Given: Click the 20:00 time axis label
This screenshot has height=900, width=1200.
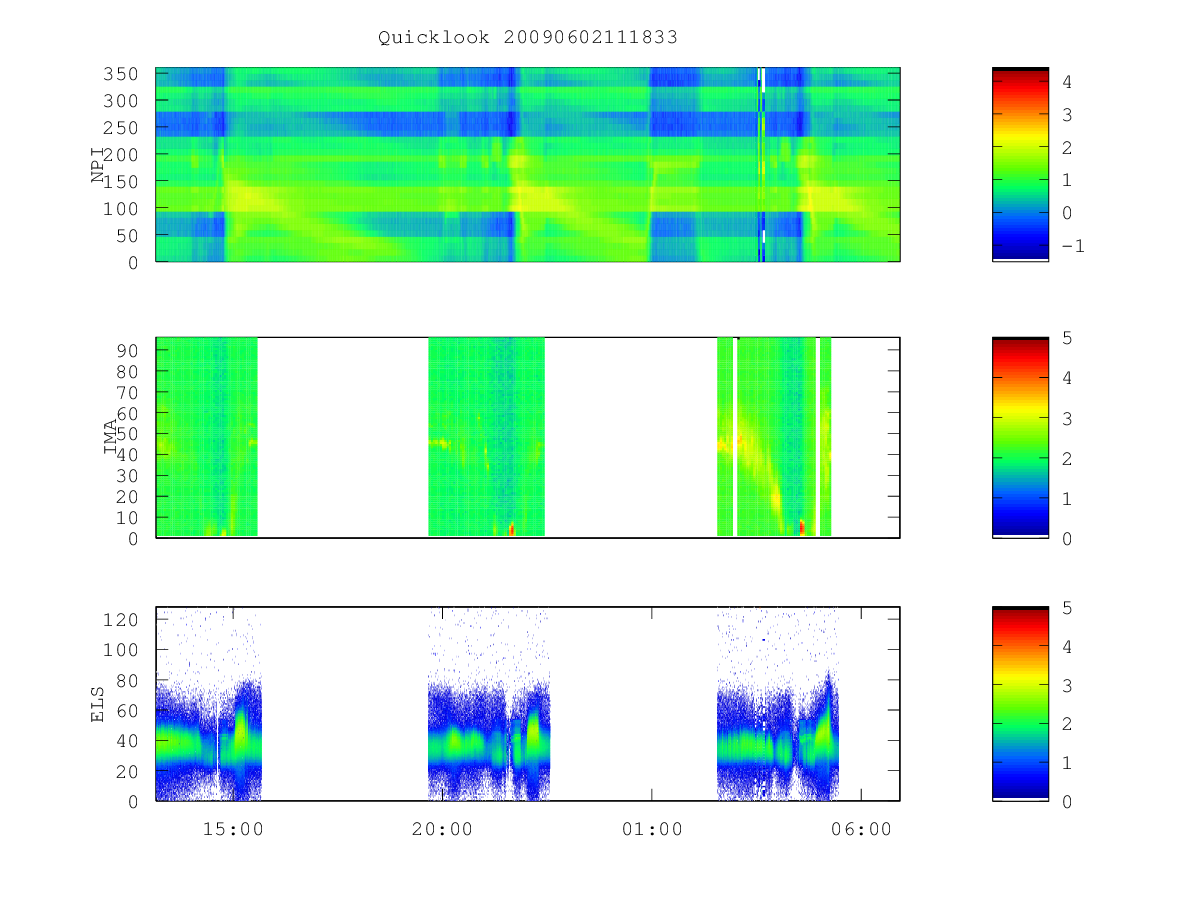Looking at the screenshot, I should (442, 829).
